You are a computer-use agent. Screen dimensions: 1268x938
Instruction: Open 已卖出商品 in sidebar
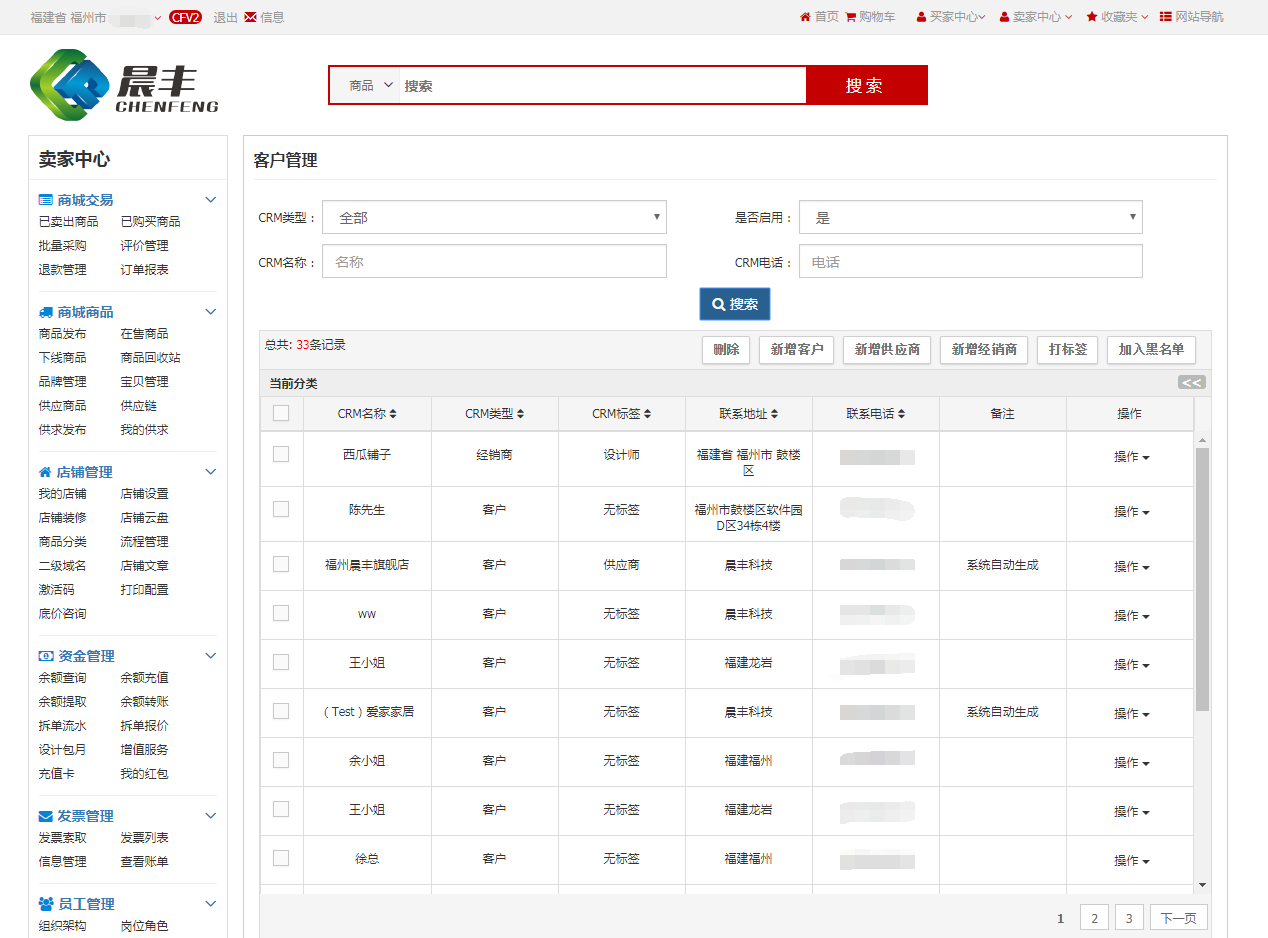click(x=68, y=222)
